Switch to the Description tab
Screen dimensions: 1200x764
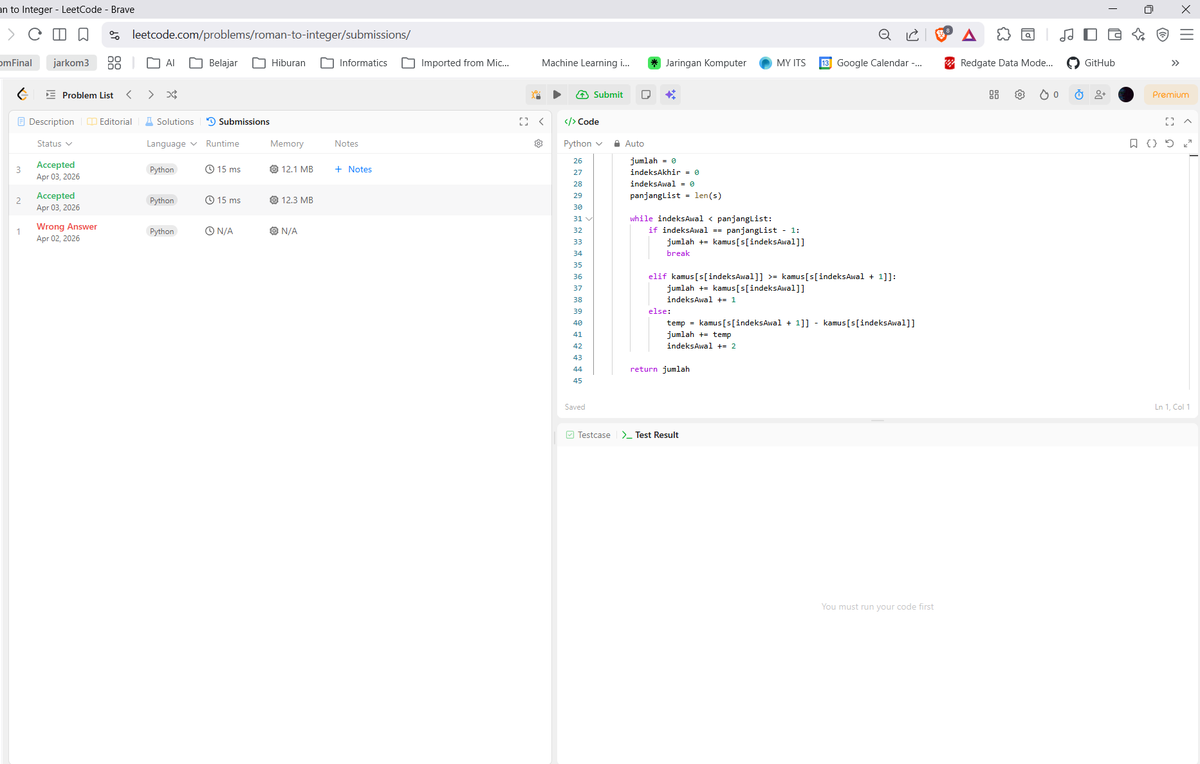point(46,122)
